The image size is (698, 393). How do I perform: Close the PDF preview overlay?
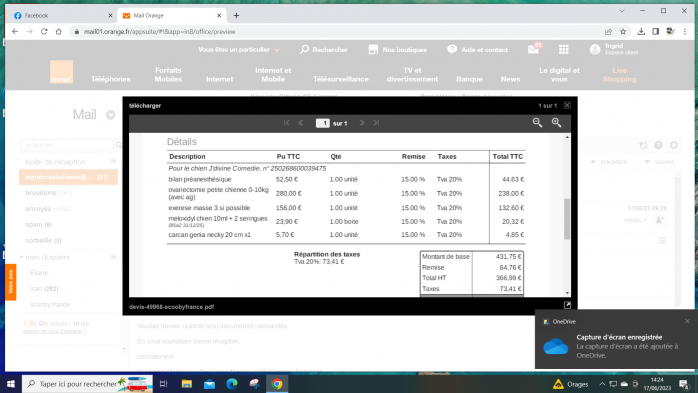click(x=567, y=105)
